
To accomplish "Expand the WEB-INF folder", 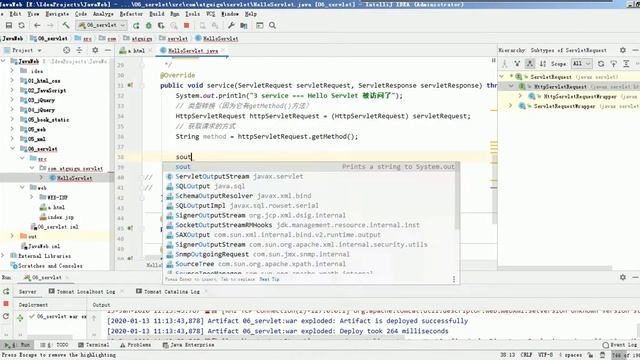I will [x=32, y=197].
